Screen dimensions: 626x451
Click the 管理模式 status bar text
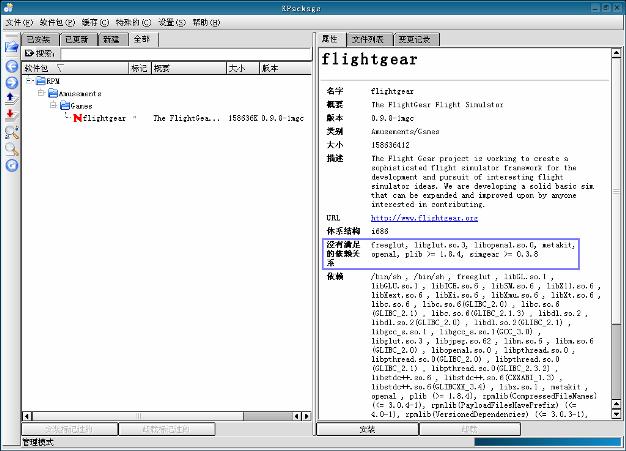[x=38, y=442]
